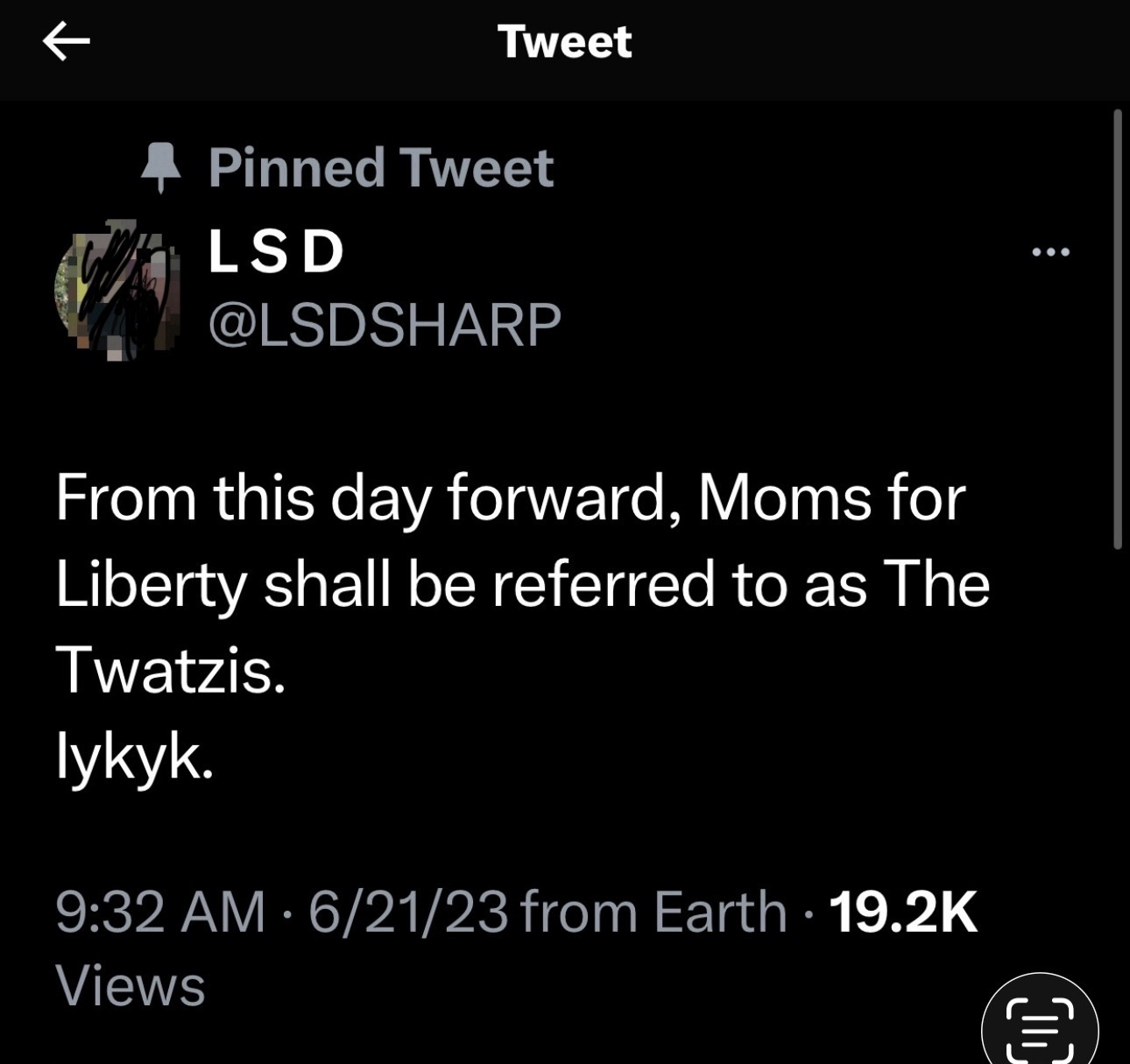Click the vertical scrollbar on the right
Image resolution: width=1130 pixels, height=1064 pixels.
1117,328
